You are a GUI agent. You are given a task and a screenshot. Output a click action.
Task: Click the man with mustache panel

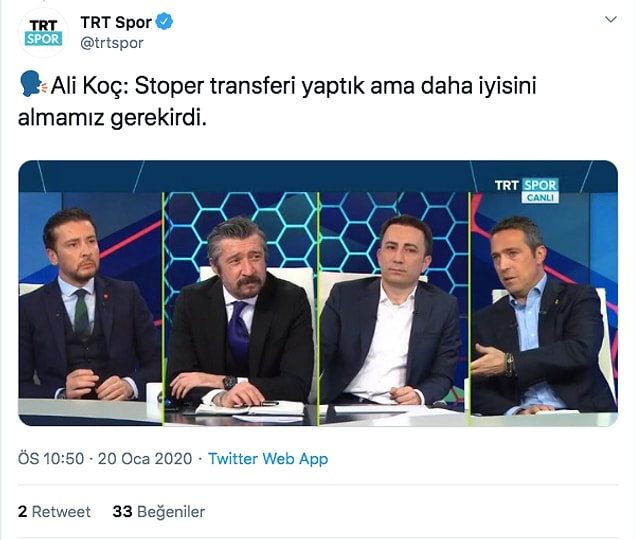241,308
